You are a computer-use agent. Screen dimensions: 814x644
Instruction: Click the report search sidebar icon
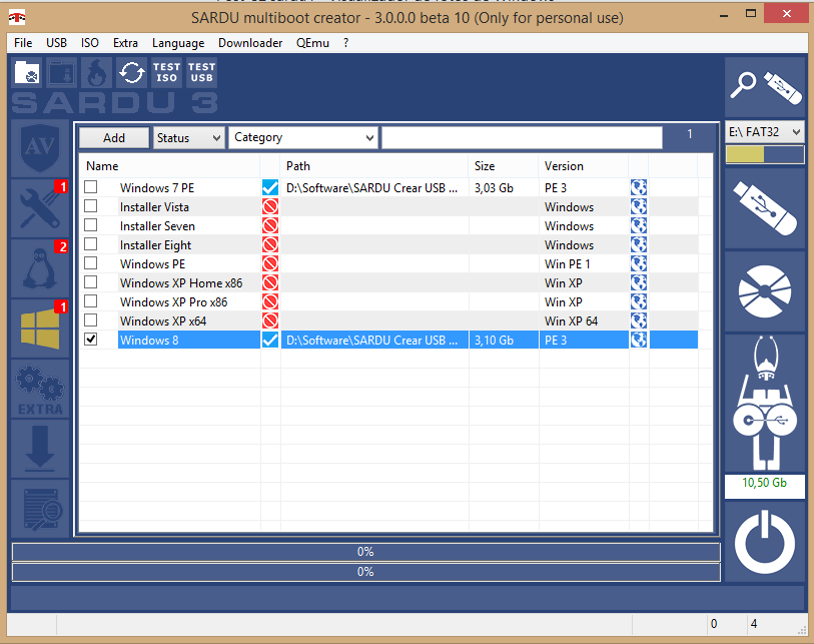(x=40, y=509)
